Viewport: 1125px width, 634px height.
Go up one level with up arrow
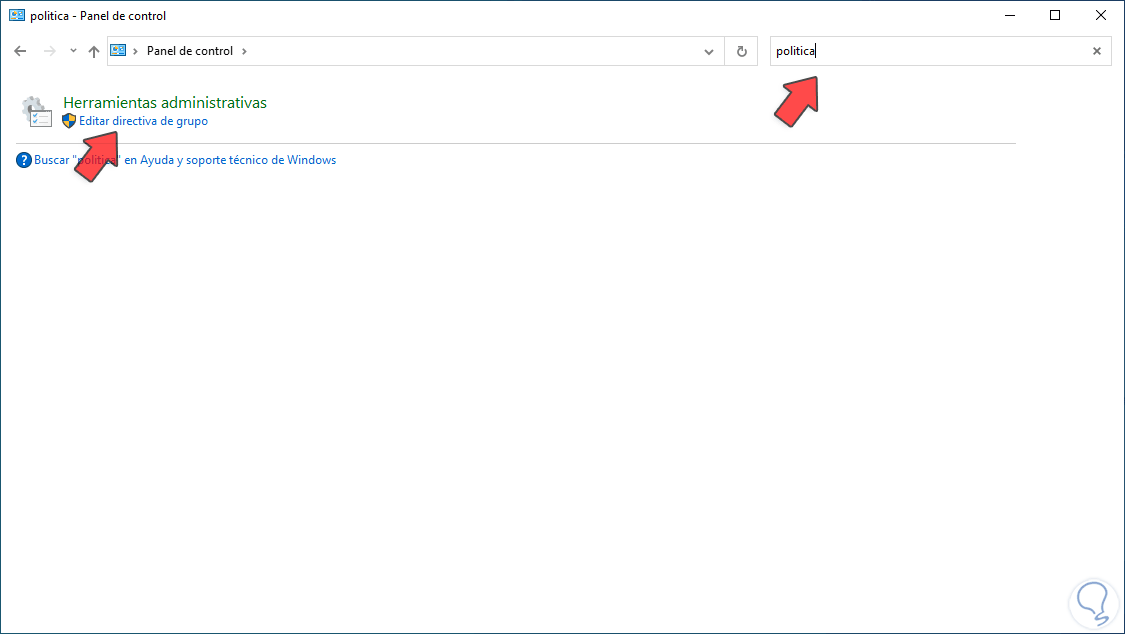click(94, 51)
